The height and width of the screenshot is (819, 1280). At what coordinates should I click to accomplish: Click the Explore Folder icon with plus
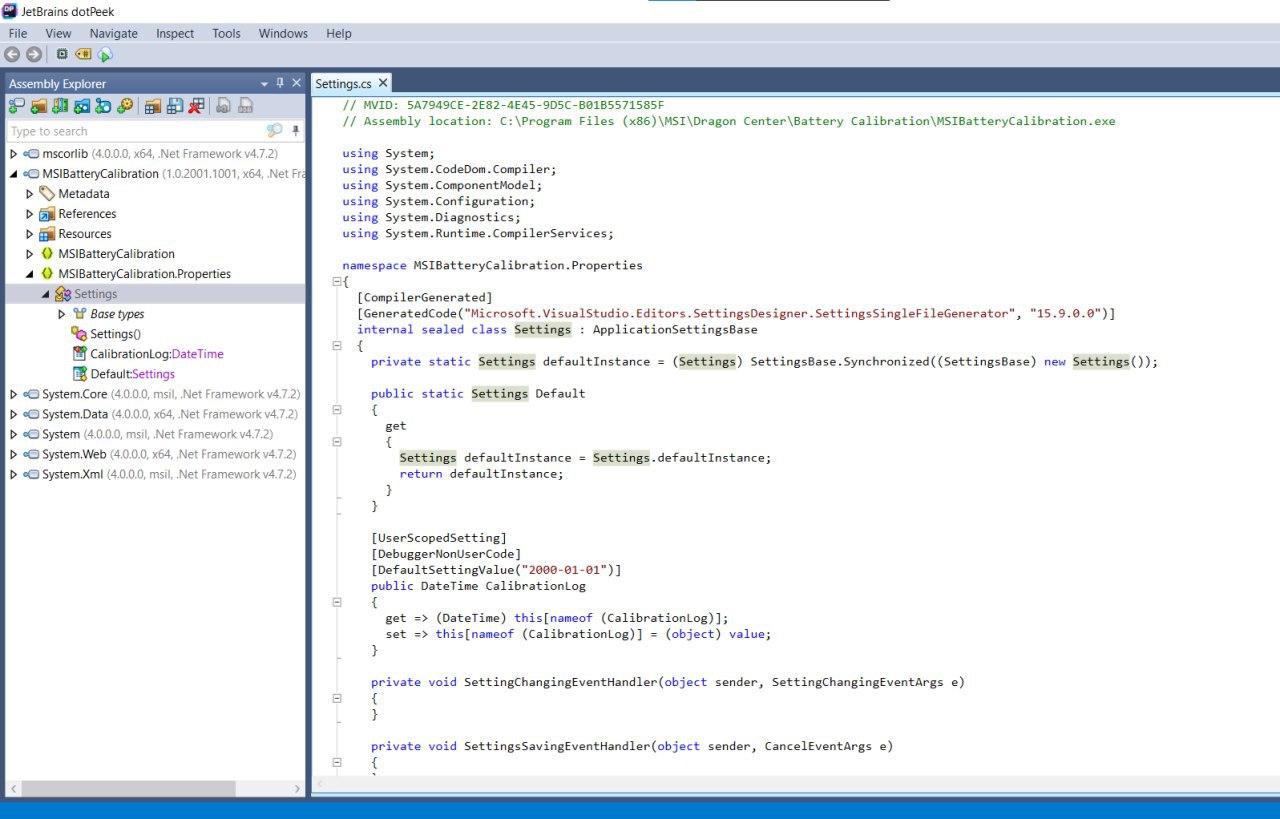click(x=39, y=106)
